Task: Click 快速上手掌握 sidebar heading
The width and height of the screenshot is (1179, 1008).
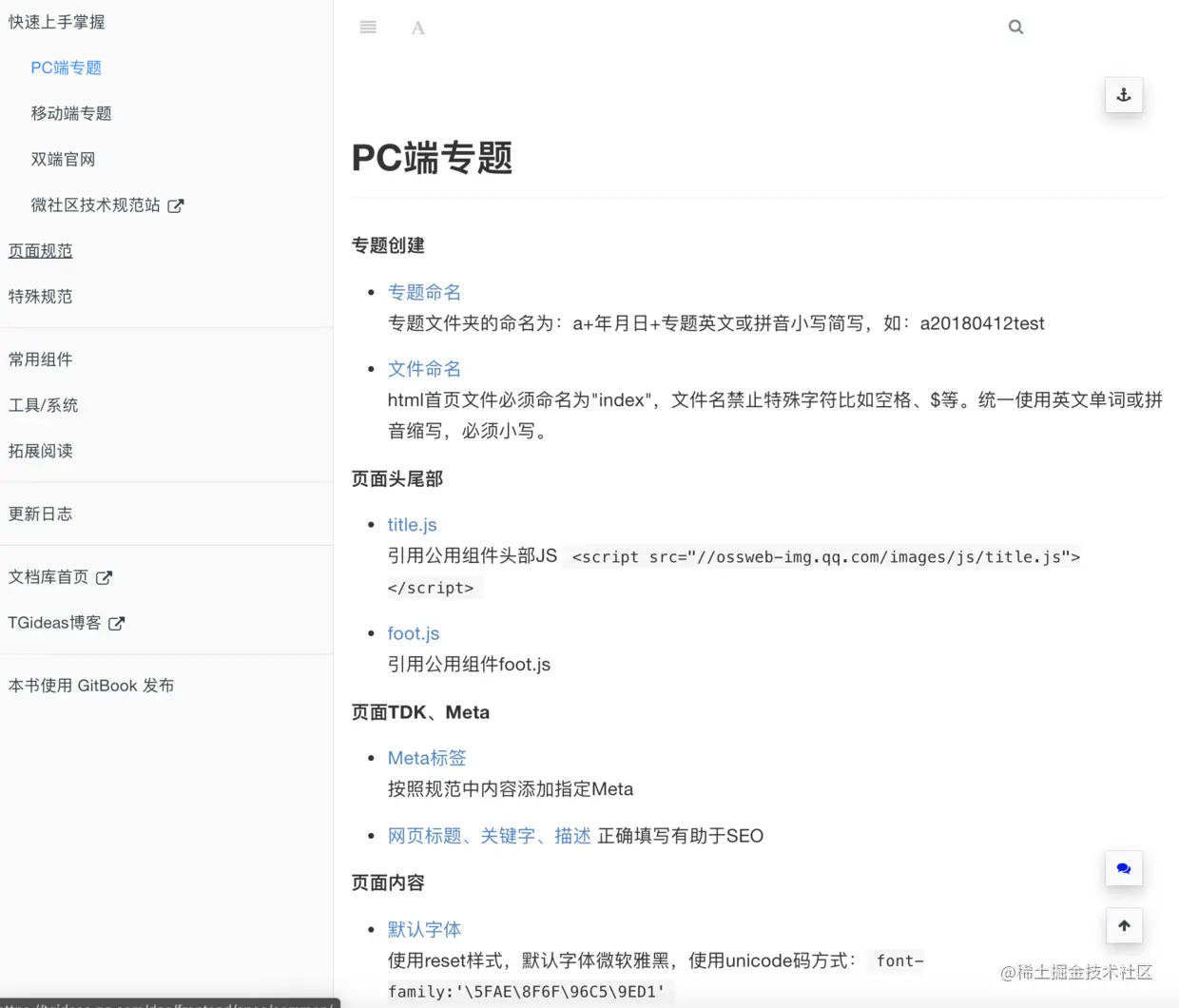Action: point(56,22)
